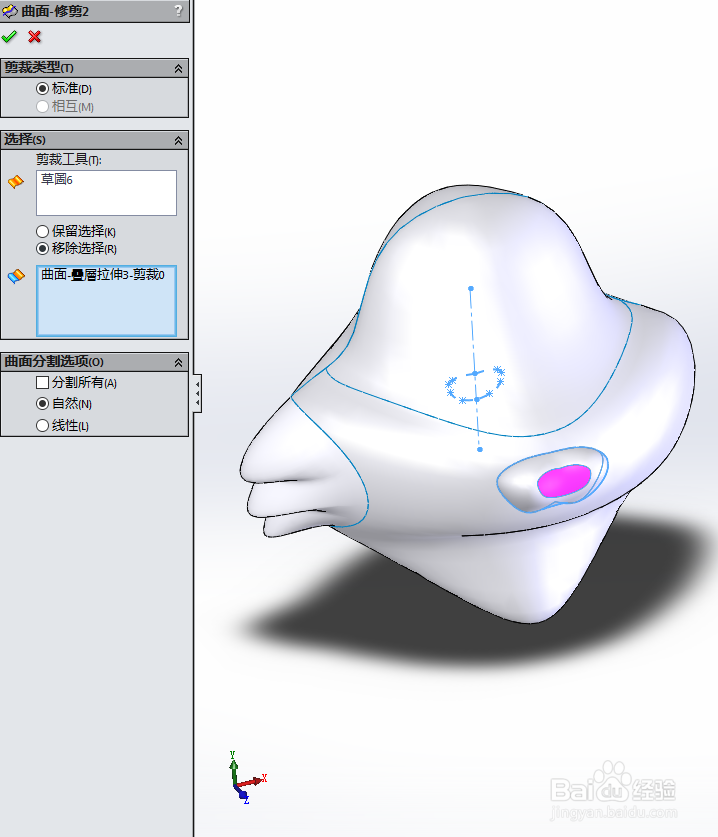The height and width of the screenshot is (837, 718).
Task: Select the 相互 trim type radio button
Action: 42,107
